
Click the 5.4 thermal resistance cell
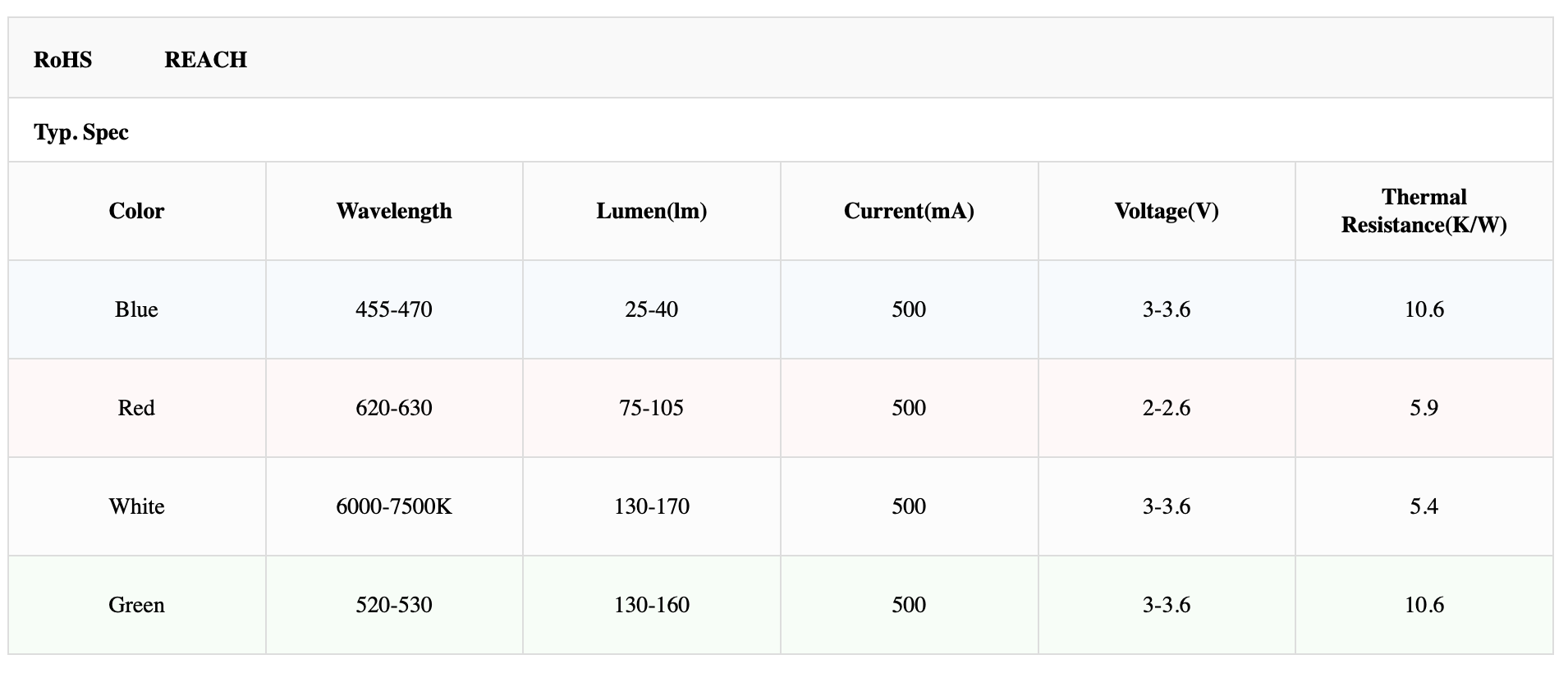[x=1424, y=506]
